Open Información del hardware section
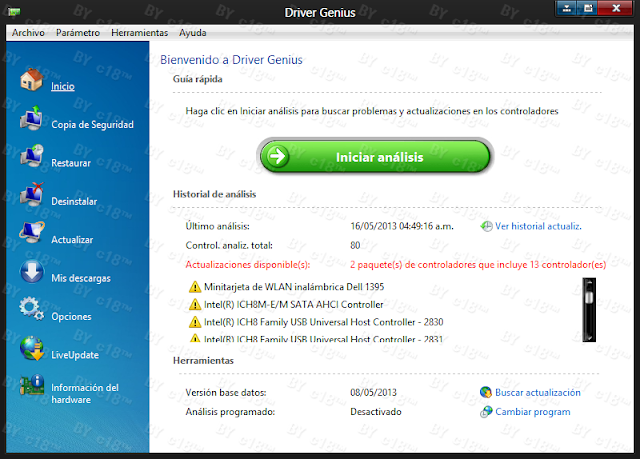Screen dimensions: 640x459 (85, 393)
